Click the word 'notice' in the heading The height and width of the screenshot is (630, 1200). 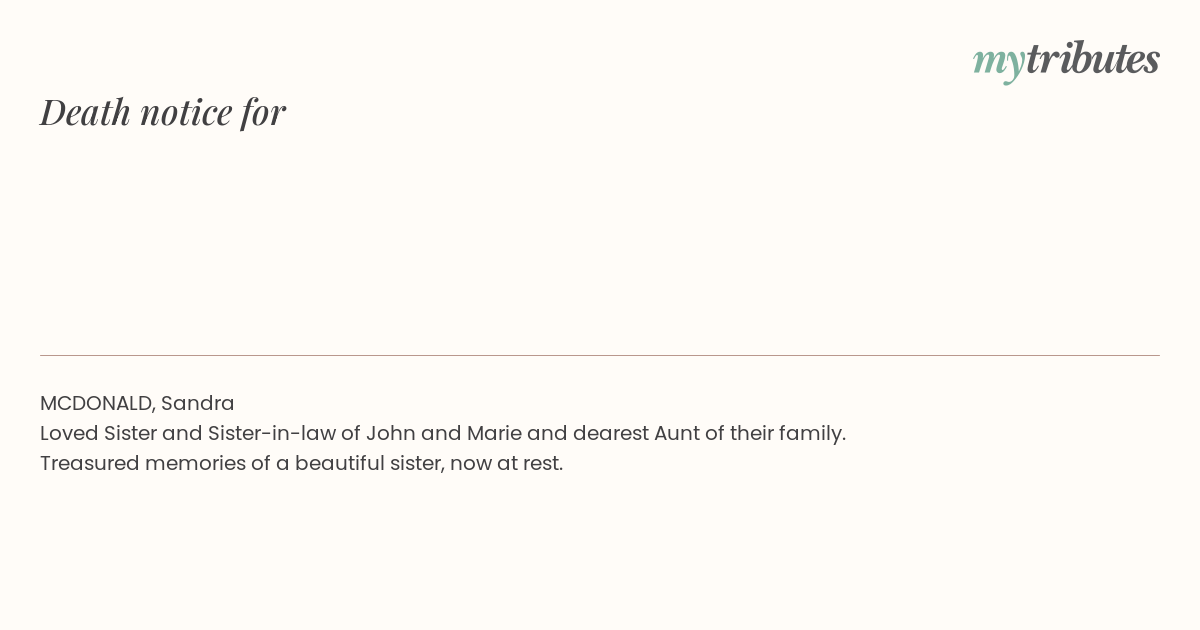(186, 113)
